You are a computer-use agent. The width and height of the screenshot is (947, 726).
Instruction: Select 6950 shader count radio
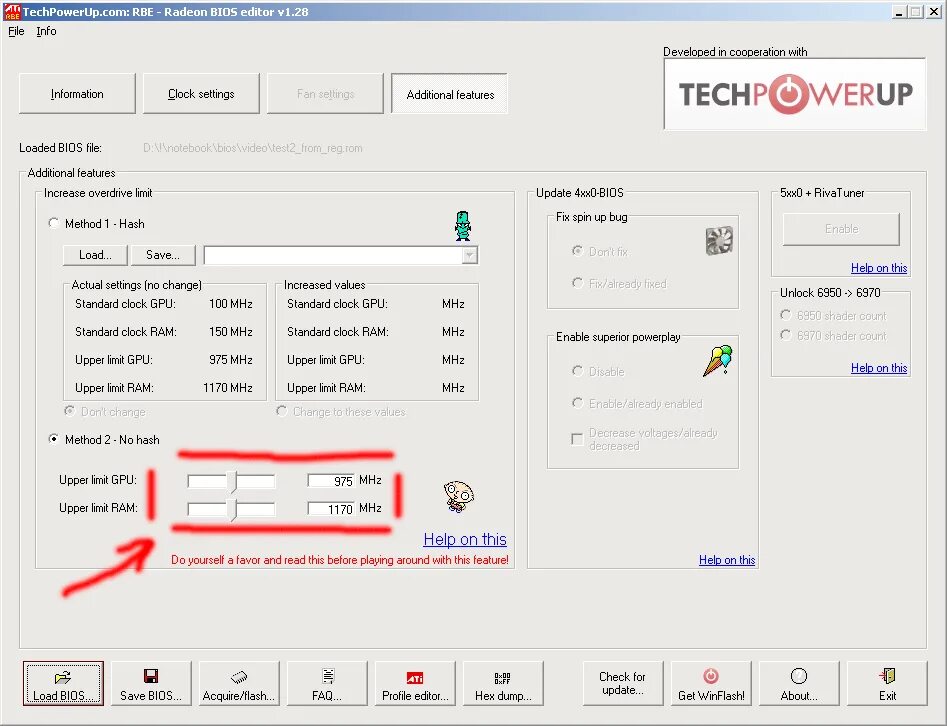(x=786, y=315)
